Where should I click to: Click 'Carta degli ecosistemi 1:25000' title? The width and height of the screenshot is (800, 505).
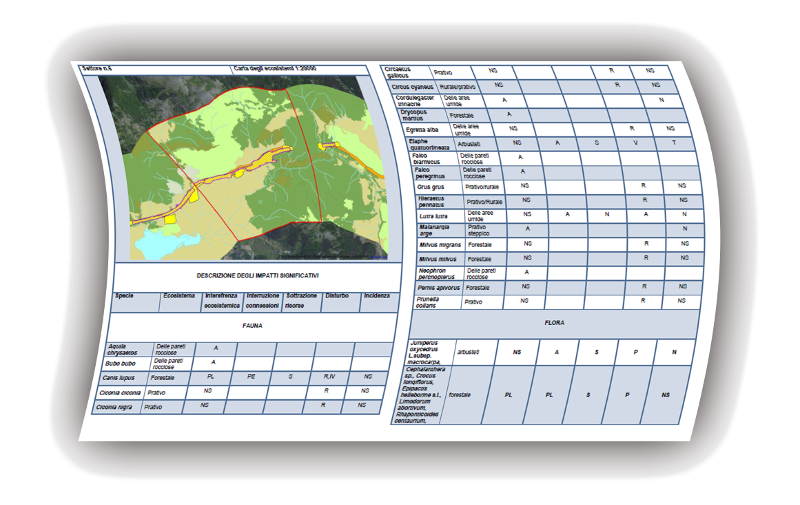pos(274,68)
